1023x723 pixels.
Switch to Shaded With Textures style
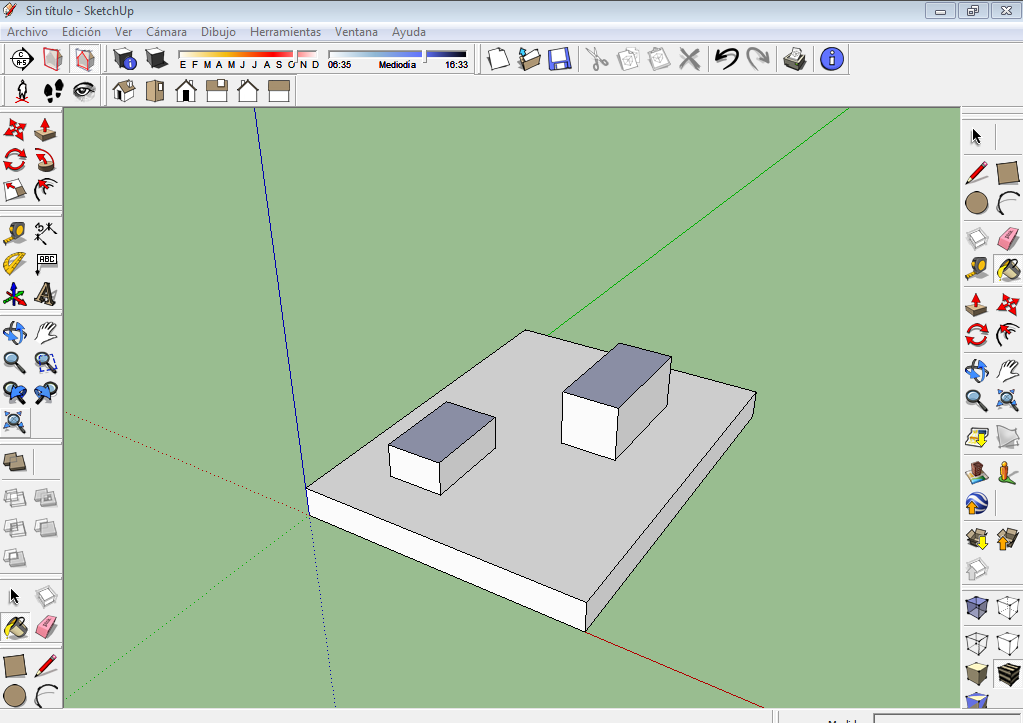pyautogui.click(x=1007, y=674)
